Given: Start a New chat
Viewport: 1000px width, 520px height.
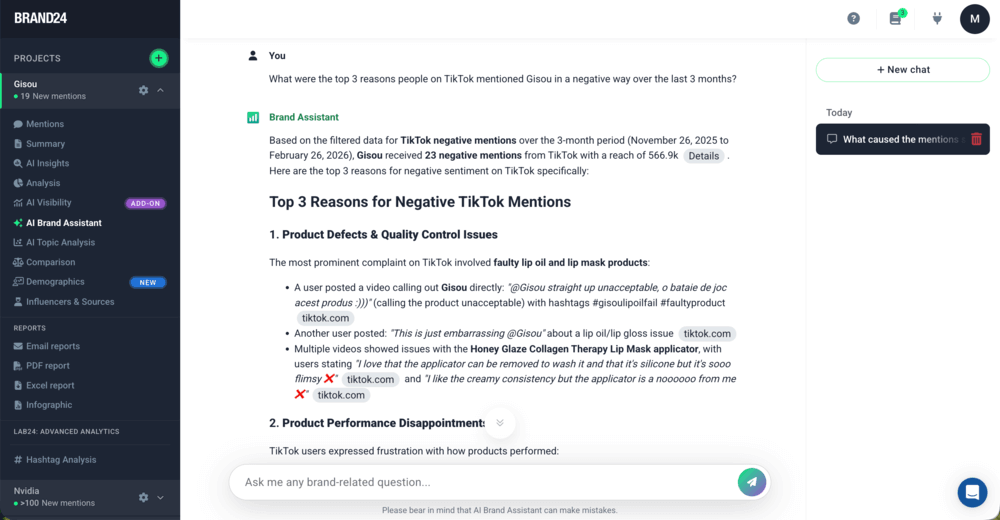Looking at the screenshot, I should (903, 70).
